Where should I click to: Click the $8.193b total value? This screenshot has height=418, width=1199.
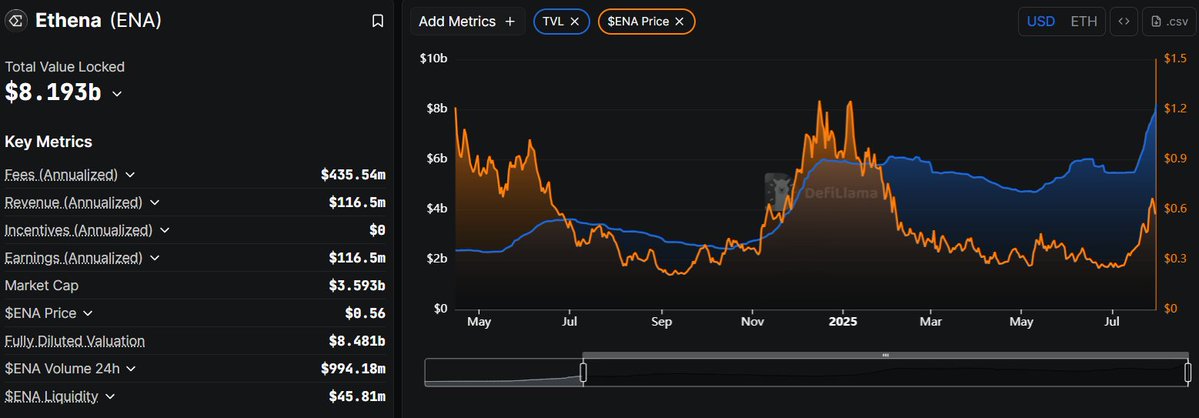53,92
